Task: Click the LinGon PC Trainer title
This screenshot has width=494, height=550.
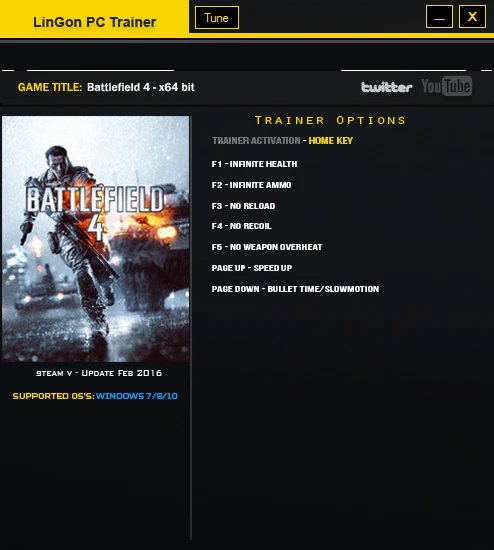Action: point(94,22)
